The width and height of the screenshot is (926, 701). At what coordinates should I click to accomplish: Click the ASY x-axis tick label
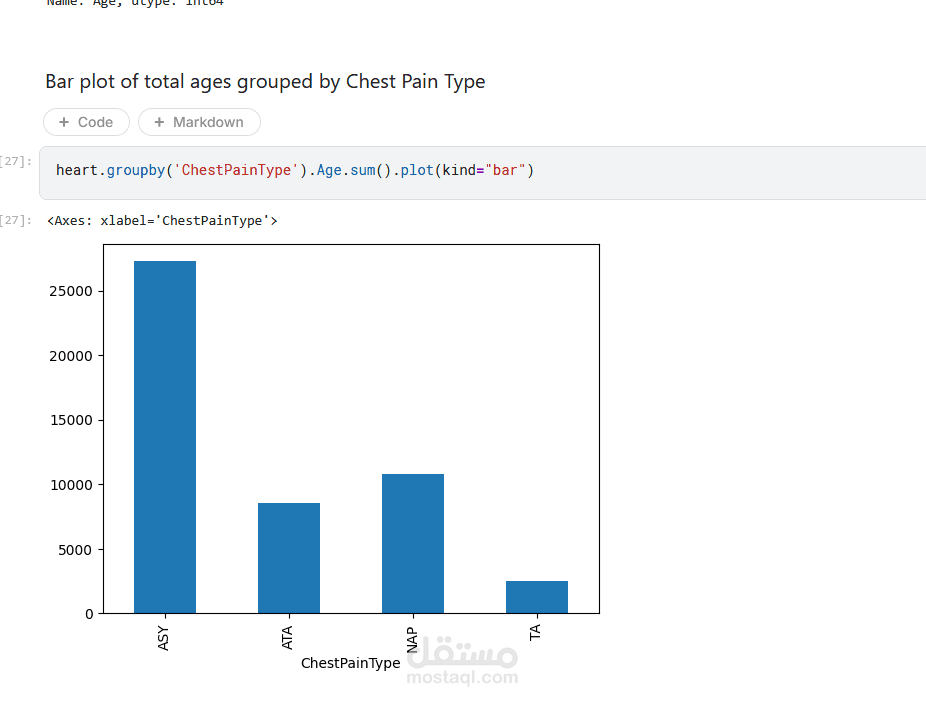[165, 637]
